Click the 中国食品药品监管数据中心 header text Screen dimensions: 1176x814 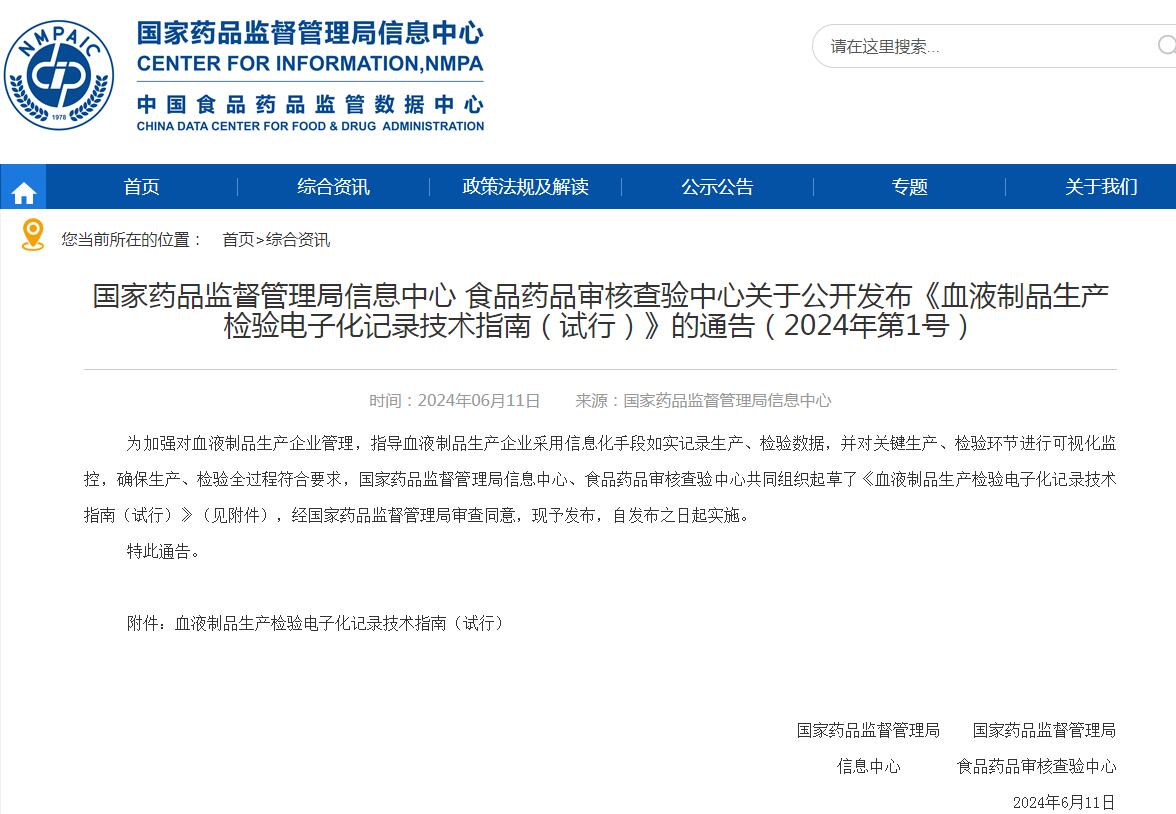pyautogui.click(x=310, y=104)
